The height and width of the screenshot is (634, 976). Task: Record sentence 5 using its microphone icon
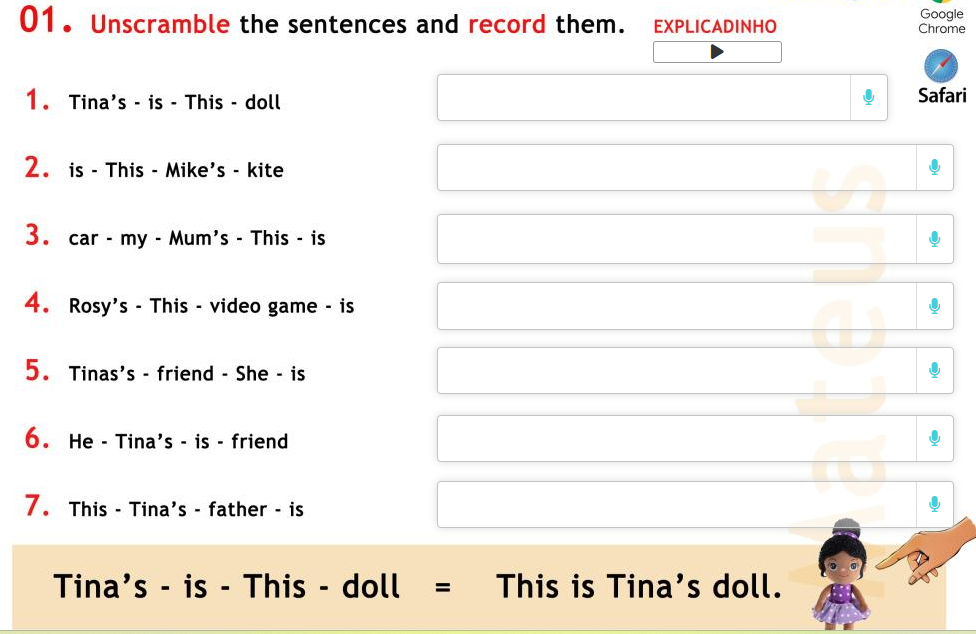tap(935, 370)
